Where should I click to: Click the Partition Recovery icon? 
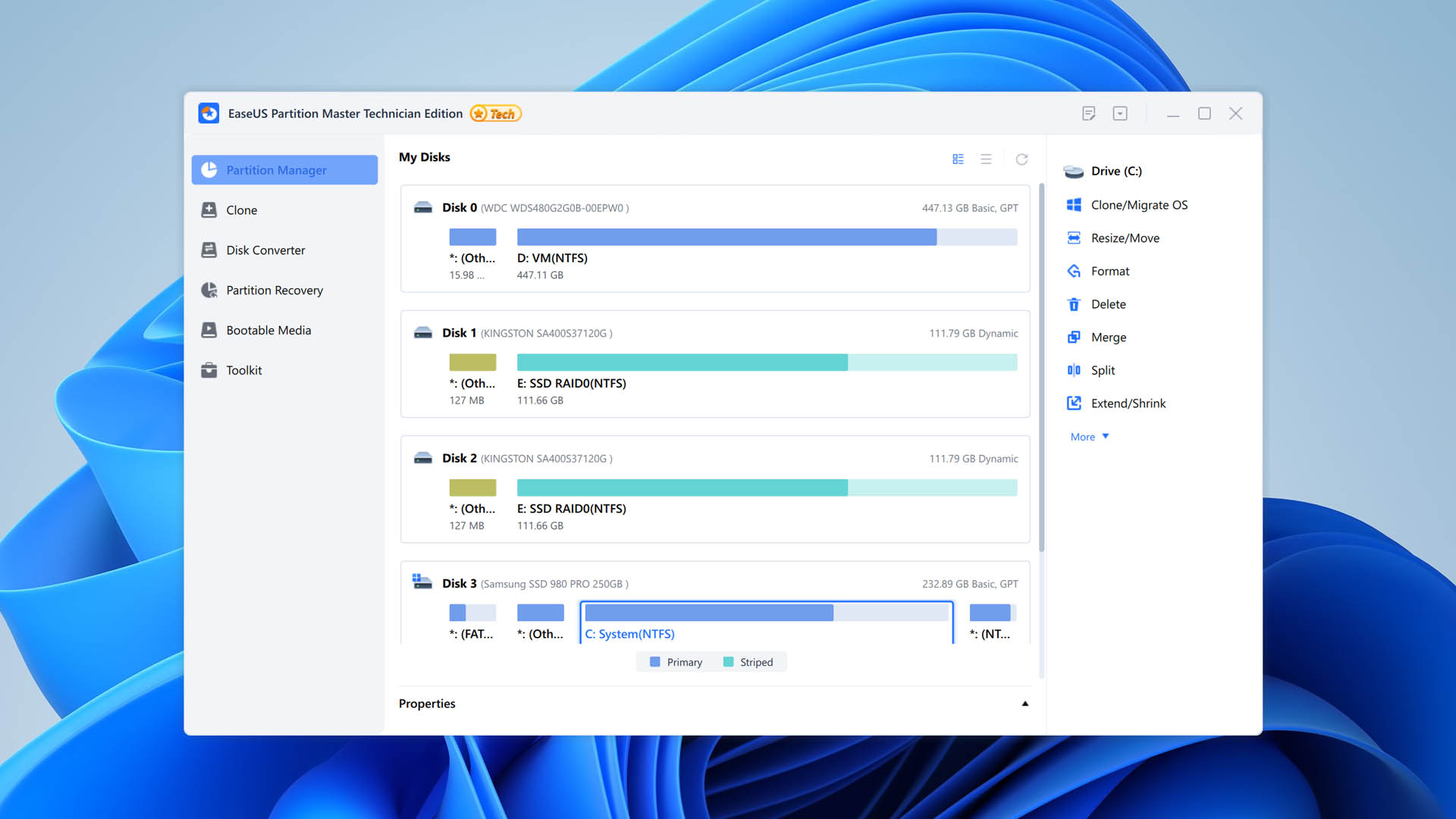tap(209, 290)
